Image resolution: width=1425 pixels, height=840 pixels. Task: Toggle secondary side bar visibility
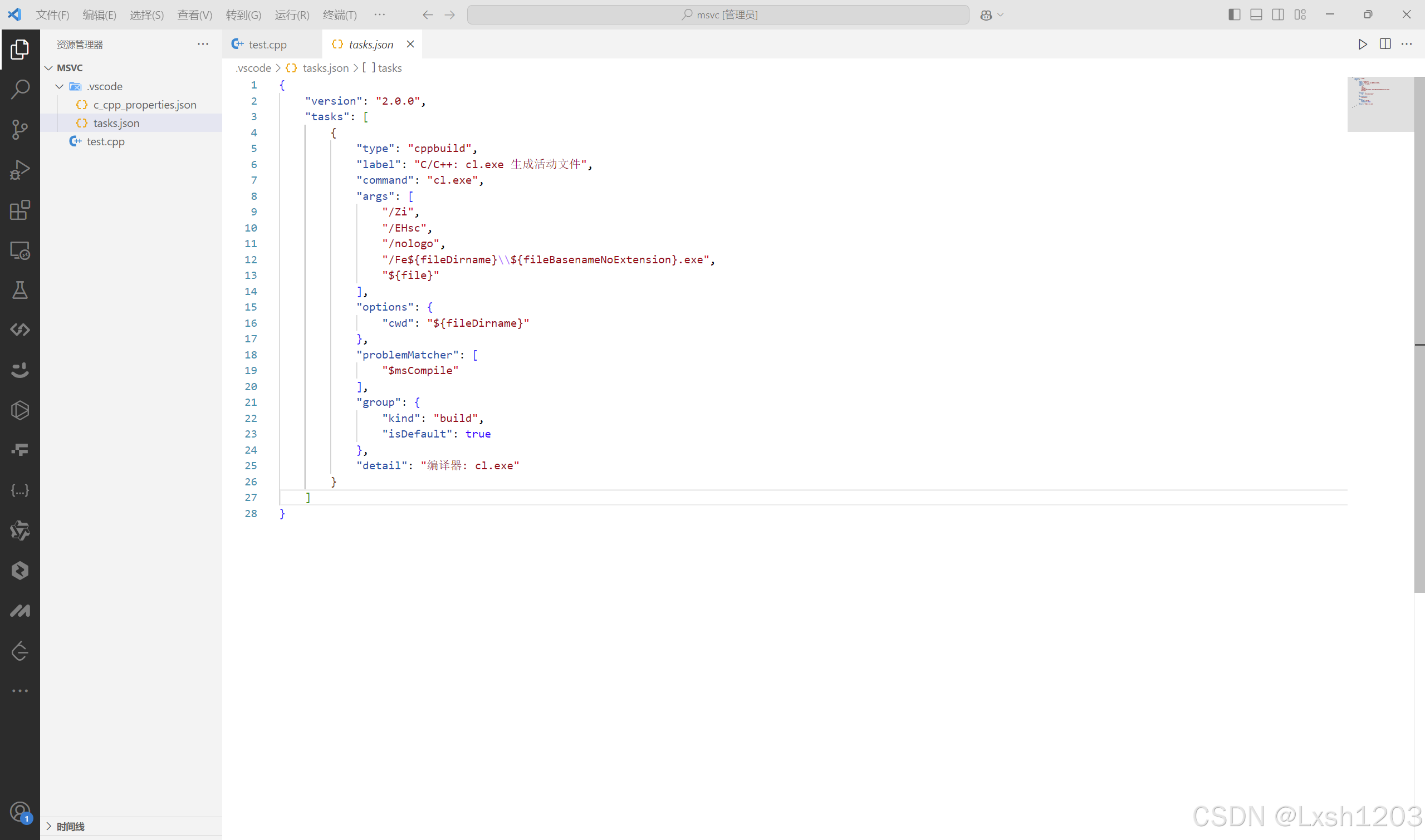1278,14
